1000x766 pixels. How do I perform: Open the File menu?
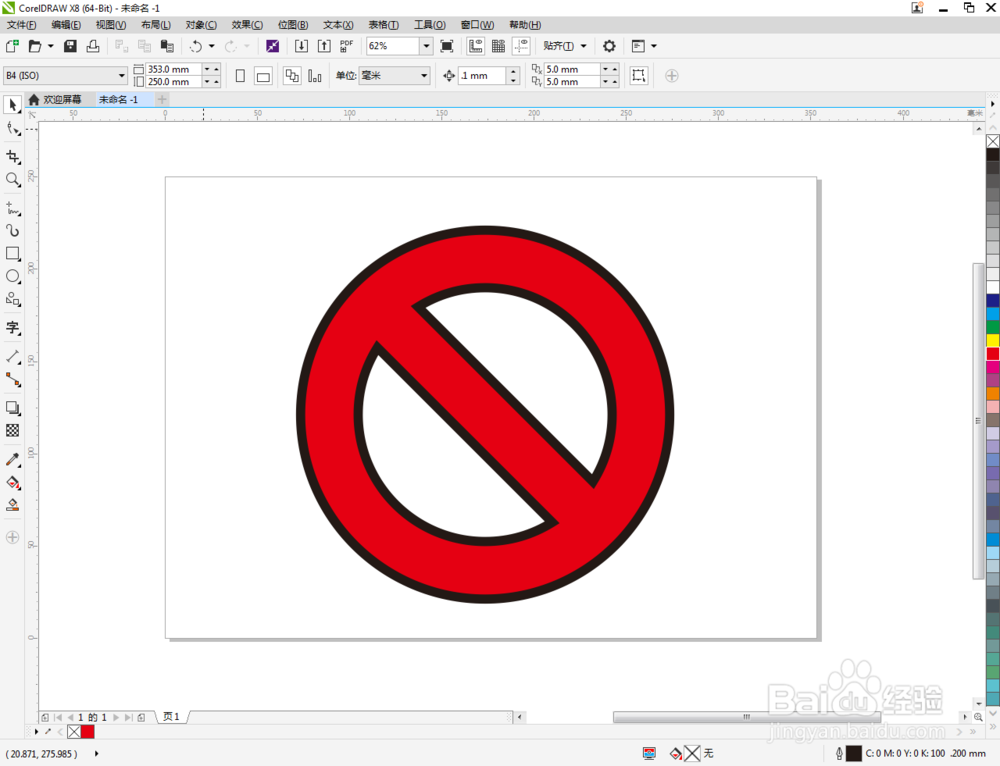(x=22, y=25)
